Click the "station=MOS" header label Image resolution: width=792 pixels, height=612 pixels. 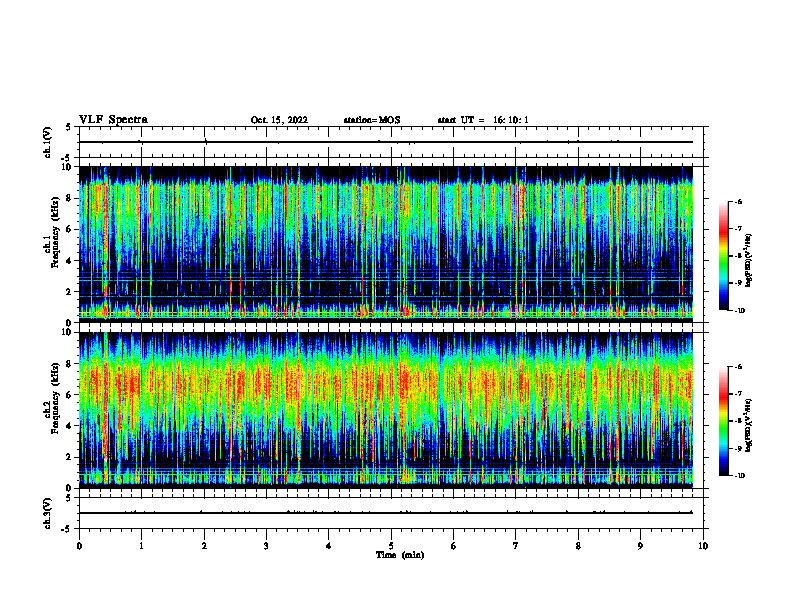point(372,120)
